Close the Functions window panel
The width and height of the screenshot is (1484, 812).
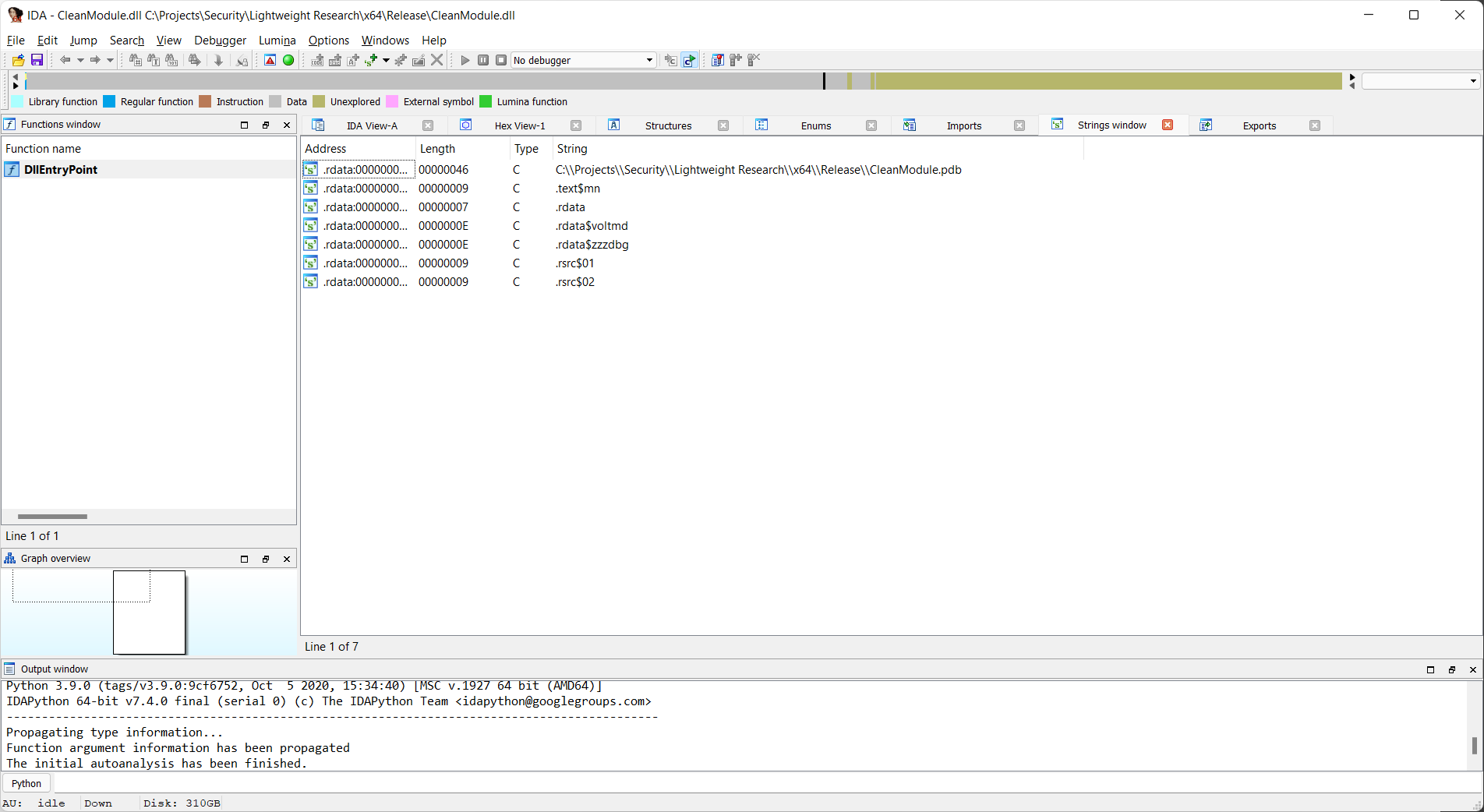287,125
